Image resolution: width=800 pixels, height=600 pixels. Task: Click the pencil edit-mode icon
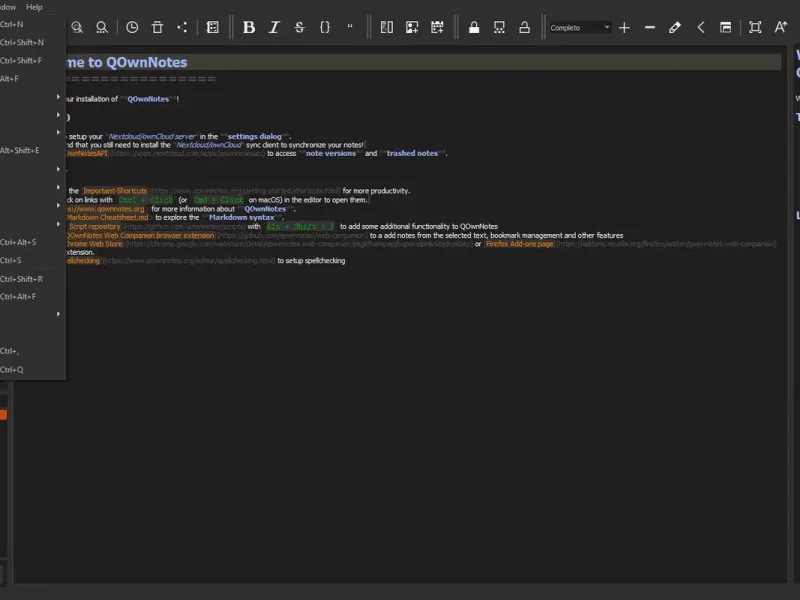click(675, 27)
